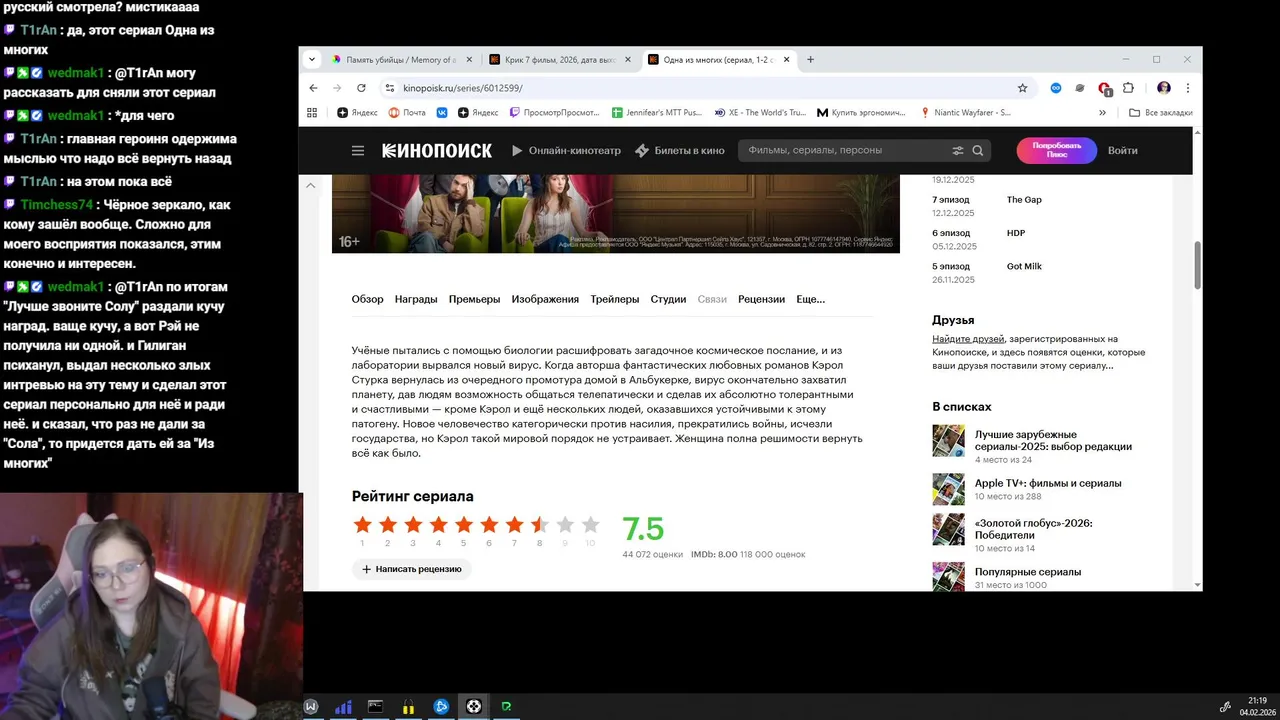Open the red extension icon with badge
Screen dimensions: 1280x720
tap(1104, 88)
